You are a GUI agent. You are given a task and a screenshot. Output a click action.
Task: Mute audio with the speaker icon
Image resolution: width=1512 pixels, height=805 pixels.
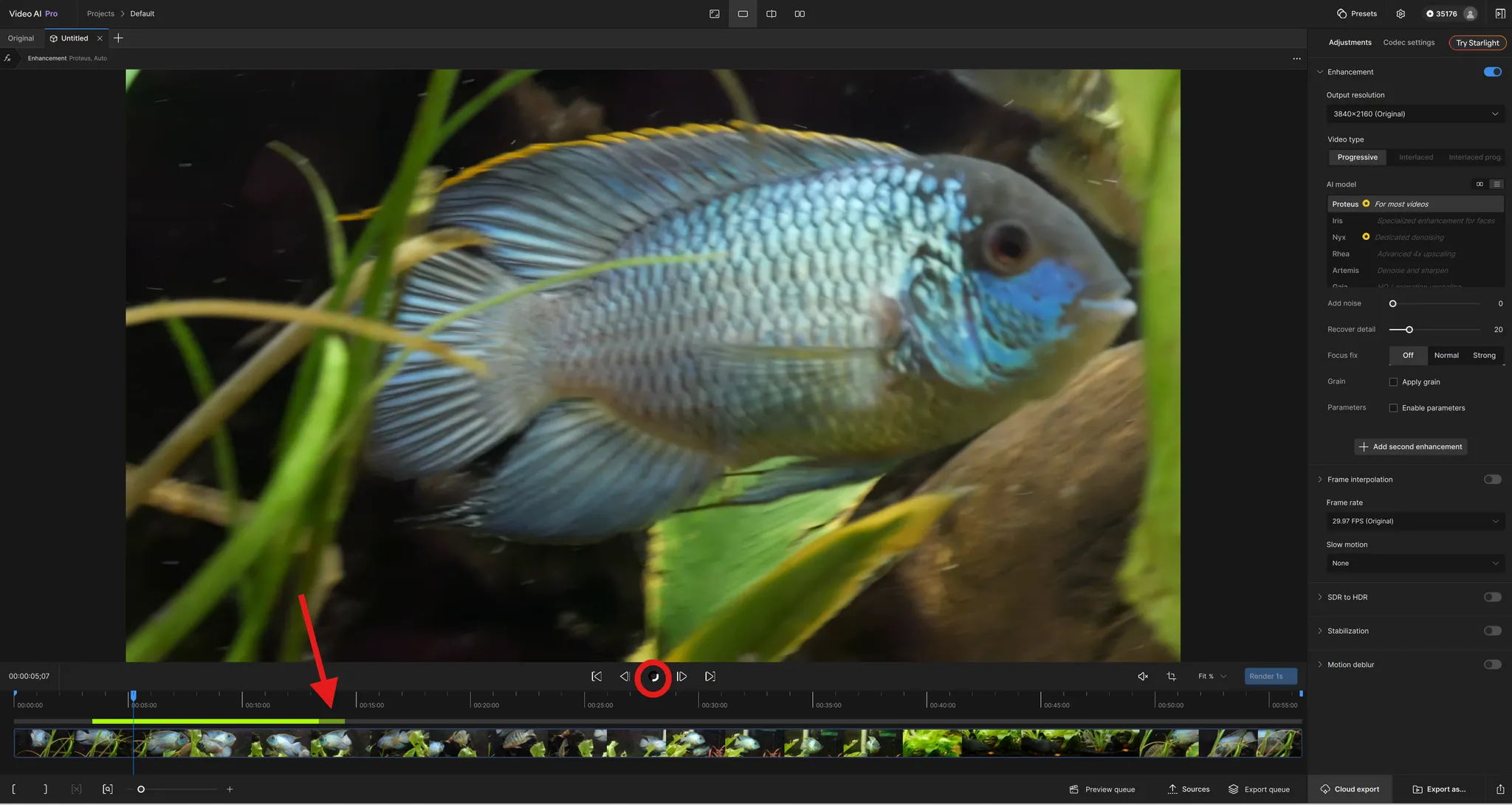(1143, 677)
